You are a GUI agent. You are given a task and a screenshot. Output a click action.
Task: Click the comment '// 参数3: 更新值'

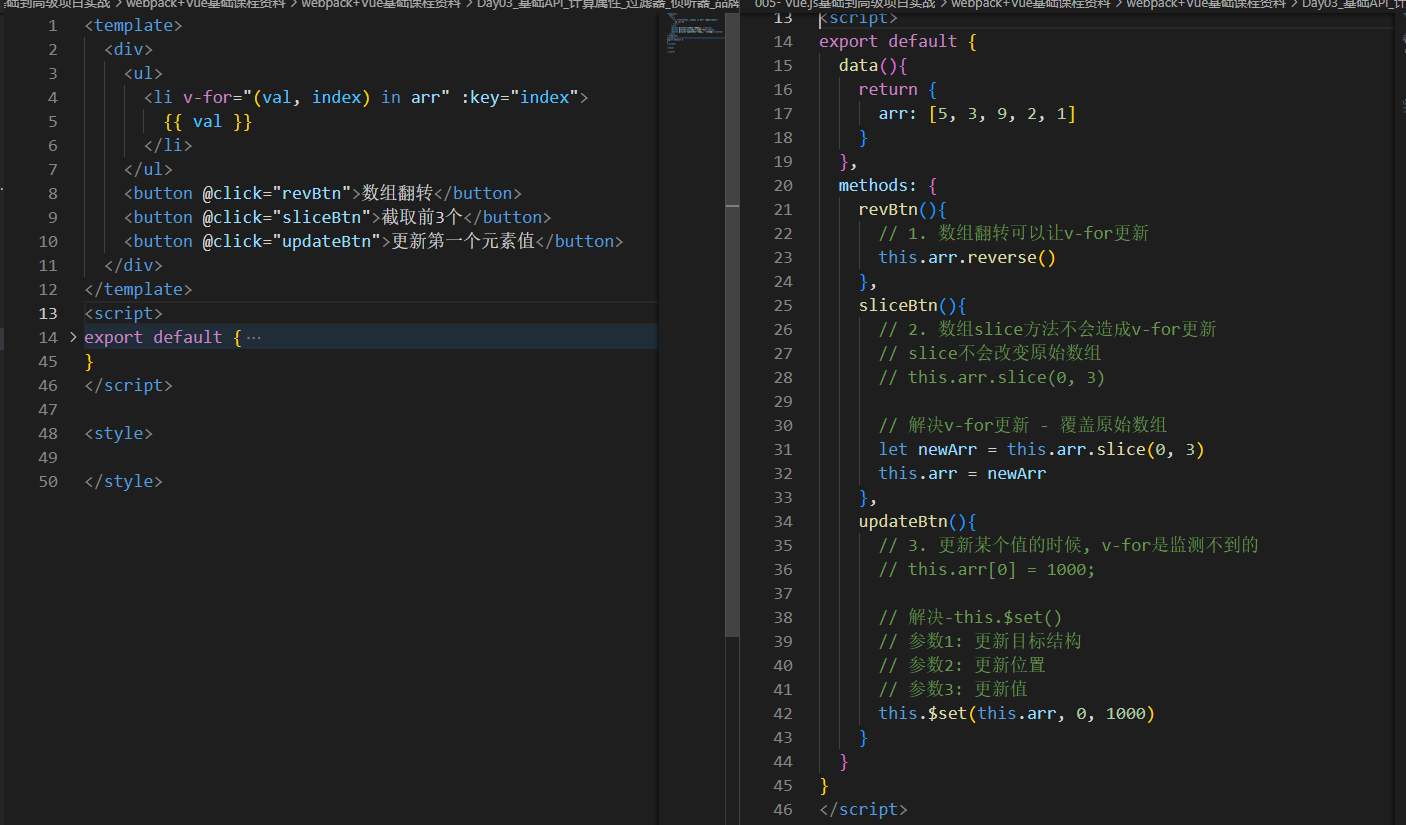click(953, 689)
